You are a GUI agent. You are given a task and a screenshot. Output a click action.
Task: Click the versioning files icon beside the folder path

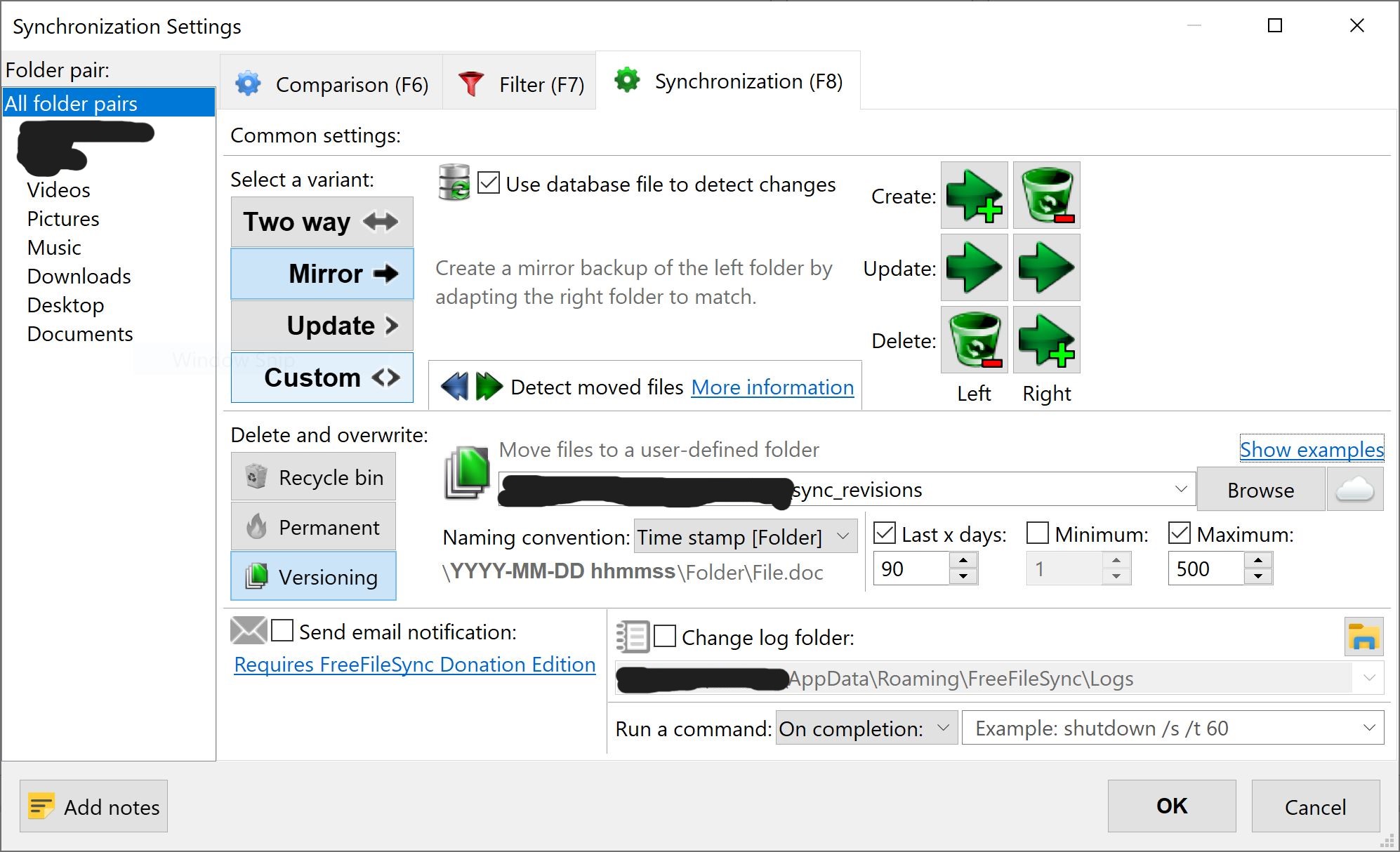(x=467, y=473)
